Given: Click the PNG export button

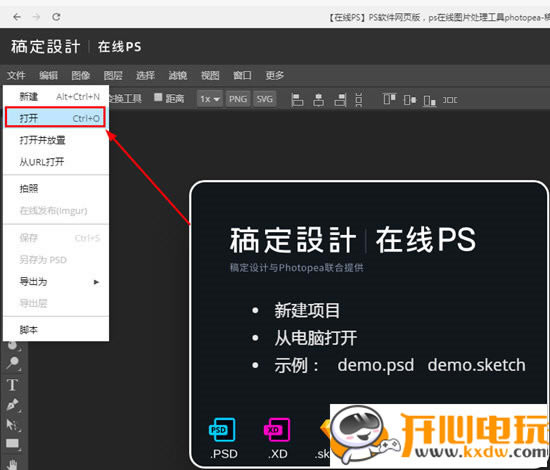Looking at the screenshot, I should click(x=238, y=99).
